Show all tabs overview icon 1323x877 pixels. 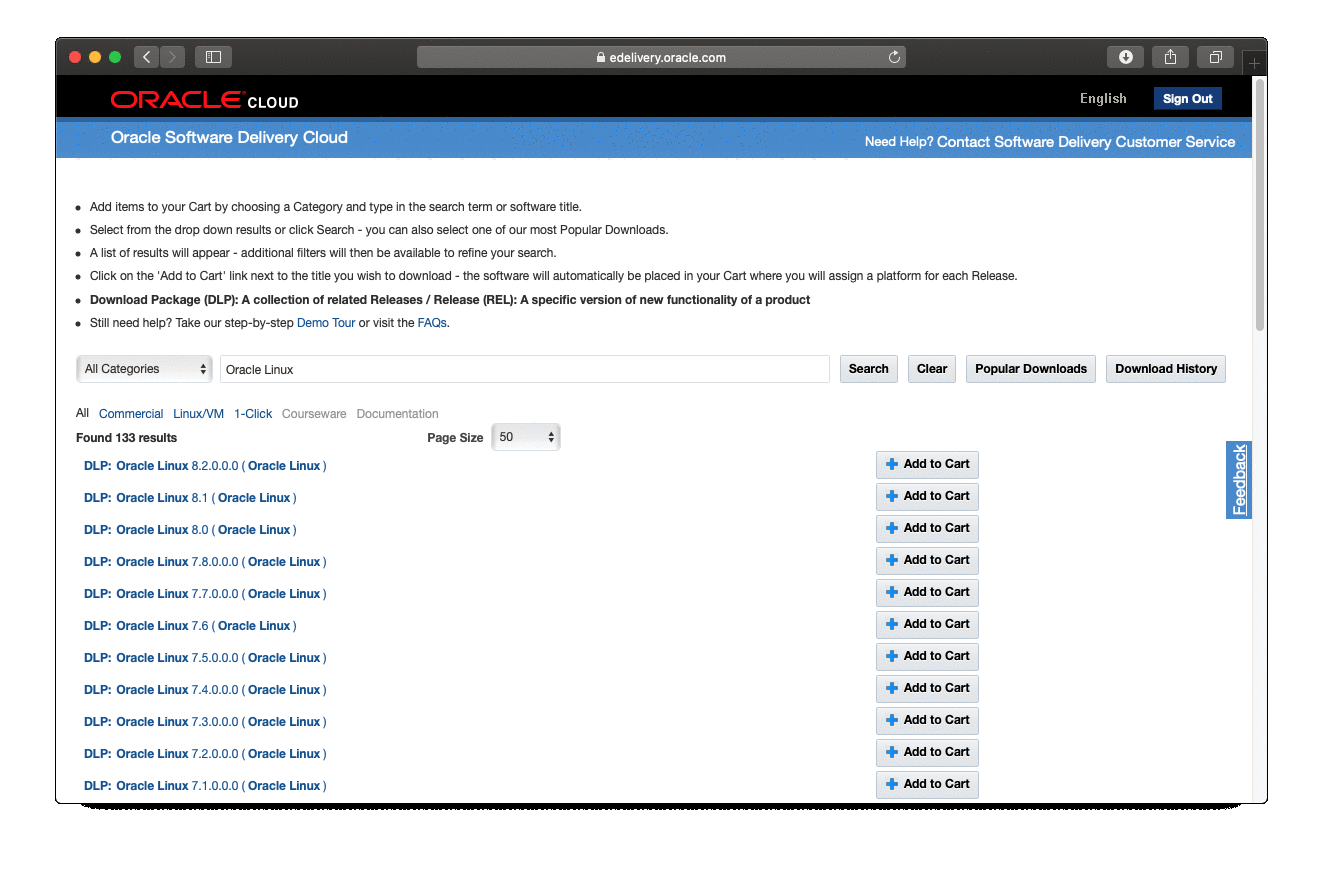pyautogui.click(x=1215, y=57)
